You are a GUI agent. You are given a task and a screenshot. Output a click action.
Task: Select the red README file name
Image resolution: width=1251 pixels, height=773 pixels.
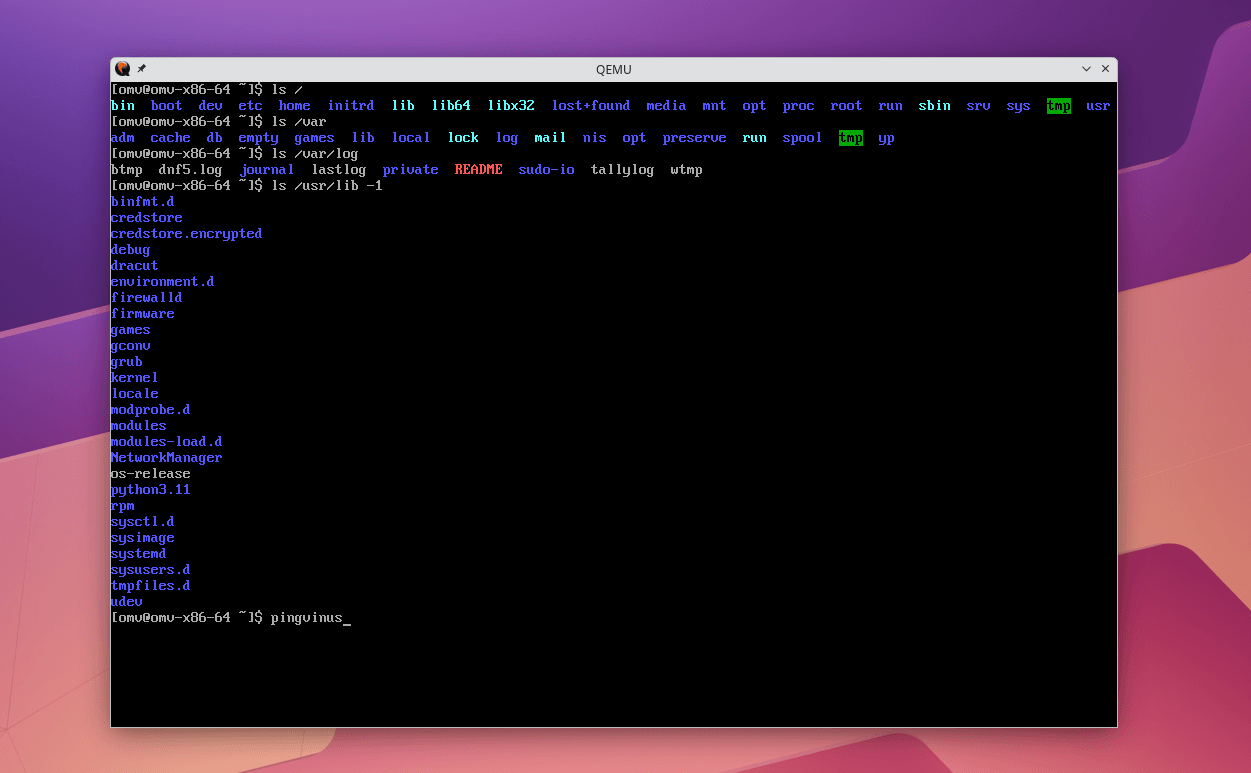click(x=479, y=170)
